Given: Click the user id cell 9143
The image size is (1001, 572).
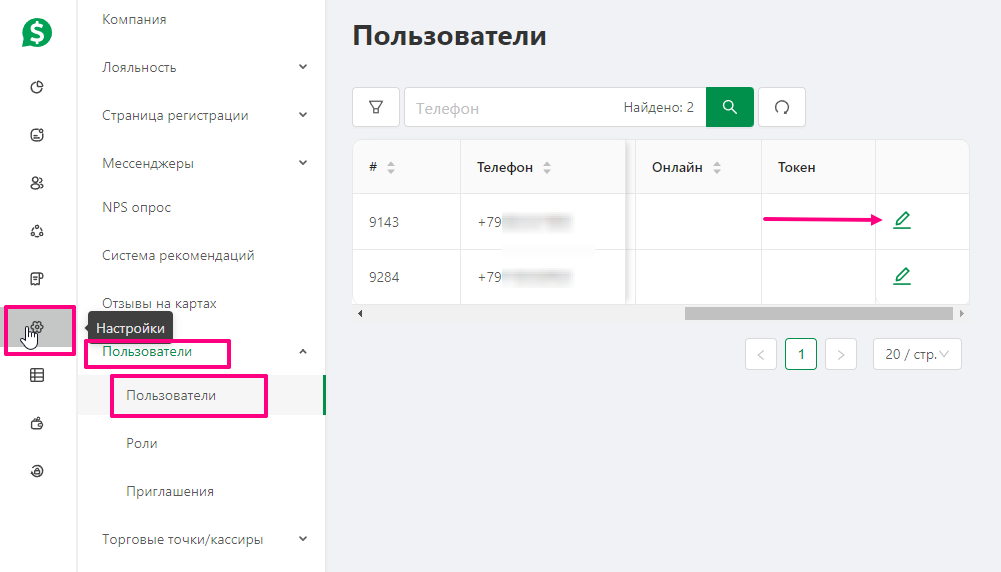Looking at the screenshot, I should coord(384,222).
